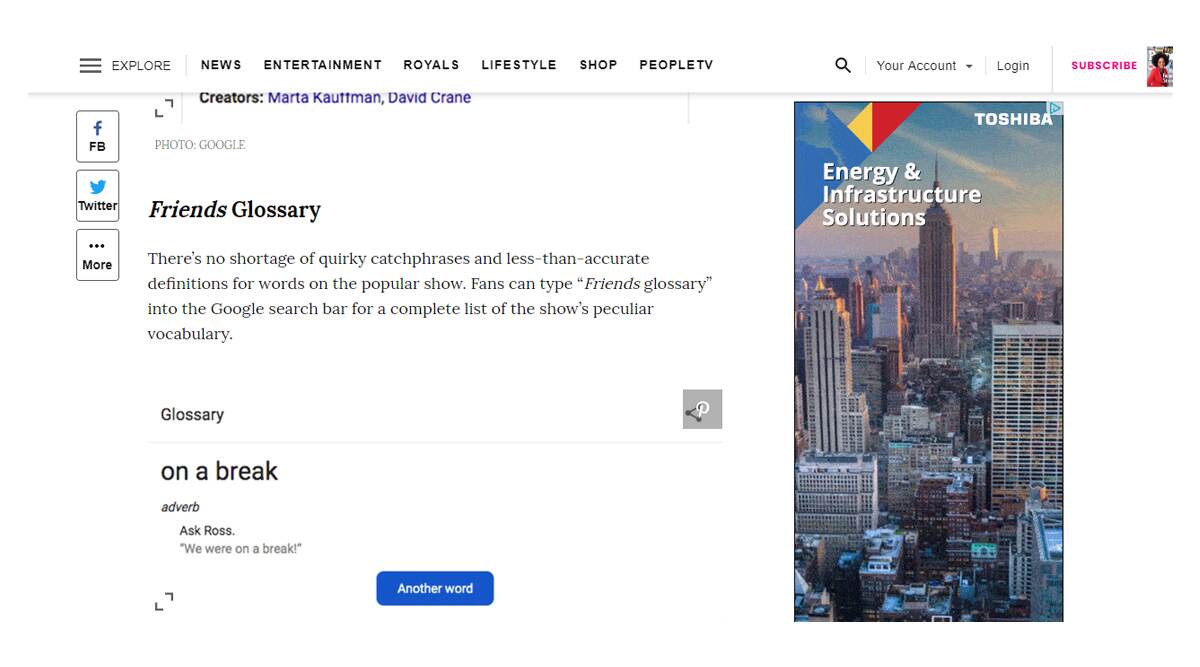Click the Another word button
1200x667 pixels.
tap(435, 588)
